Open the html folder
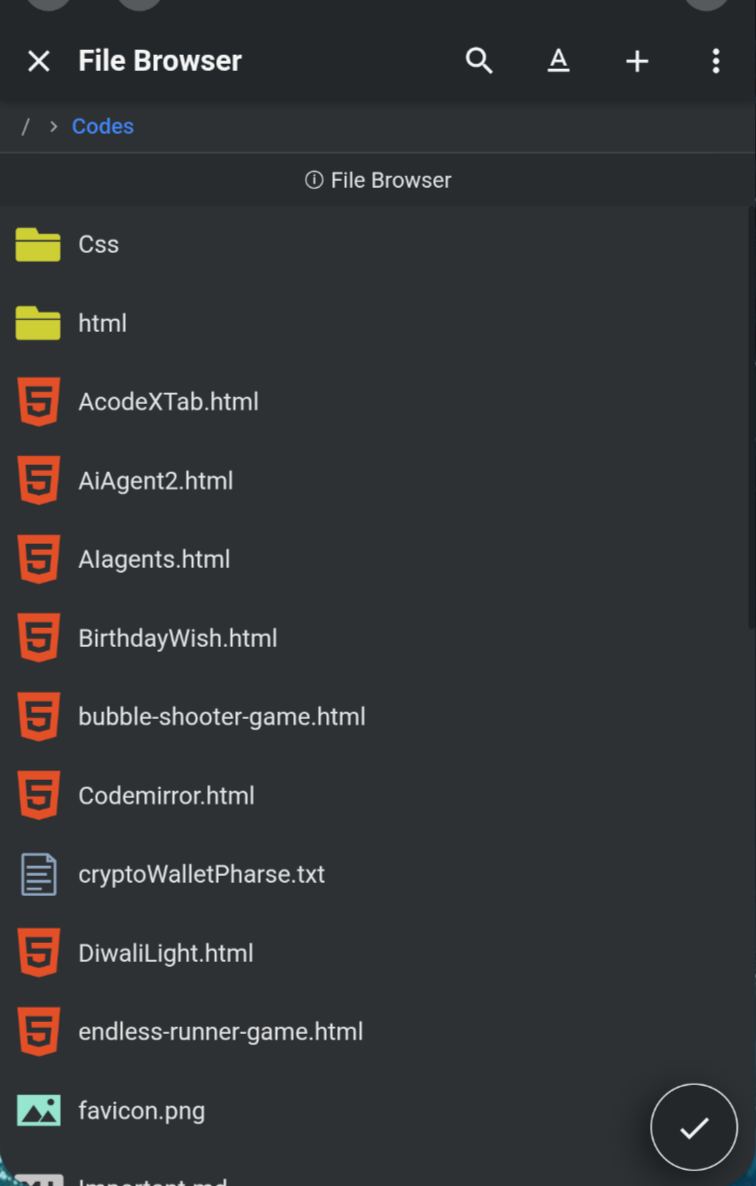Viewport: 756px width, 1186px height. point(102,323)
